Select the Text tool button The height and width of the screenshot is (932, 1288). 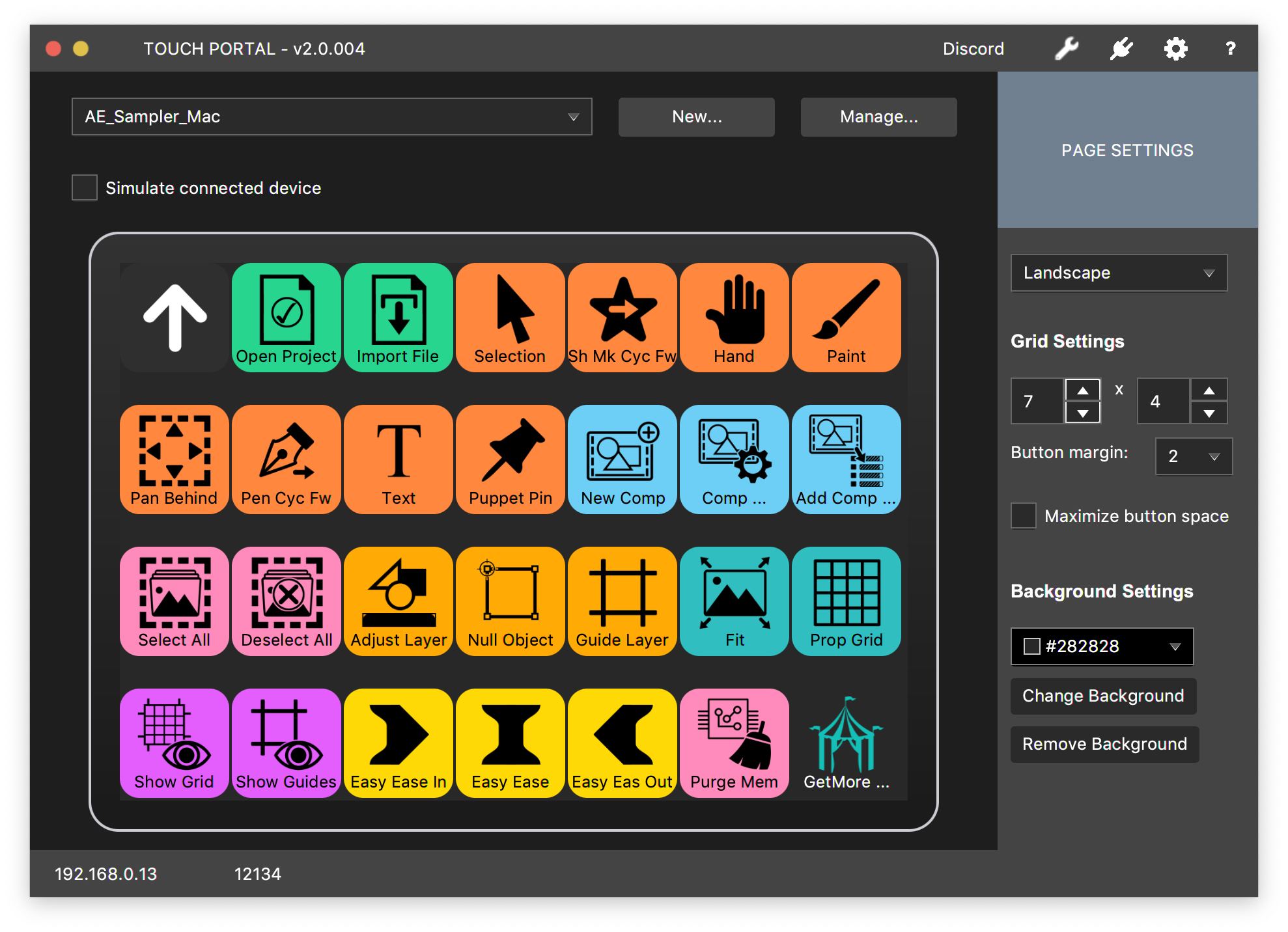click(398, 459)
